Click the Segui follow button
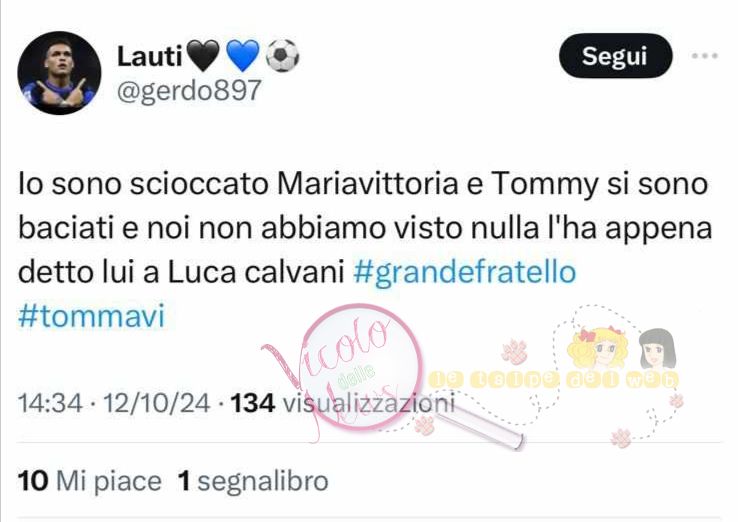The height and width of the screenshot is (522, 738). [x=615, y=56]
